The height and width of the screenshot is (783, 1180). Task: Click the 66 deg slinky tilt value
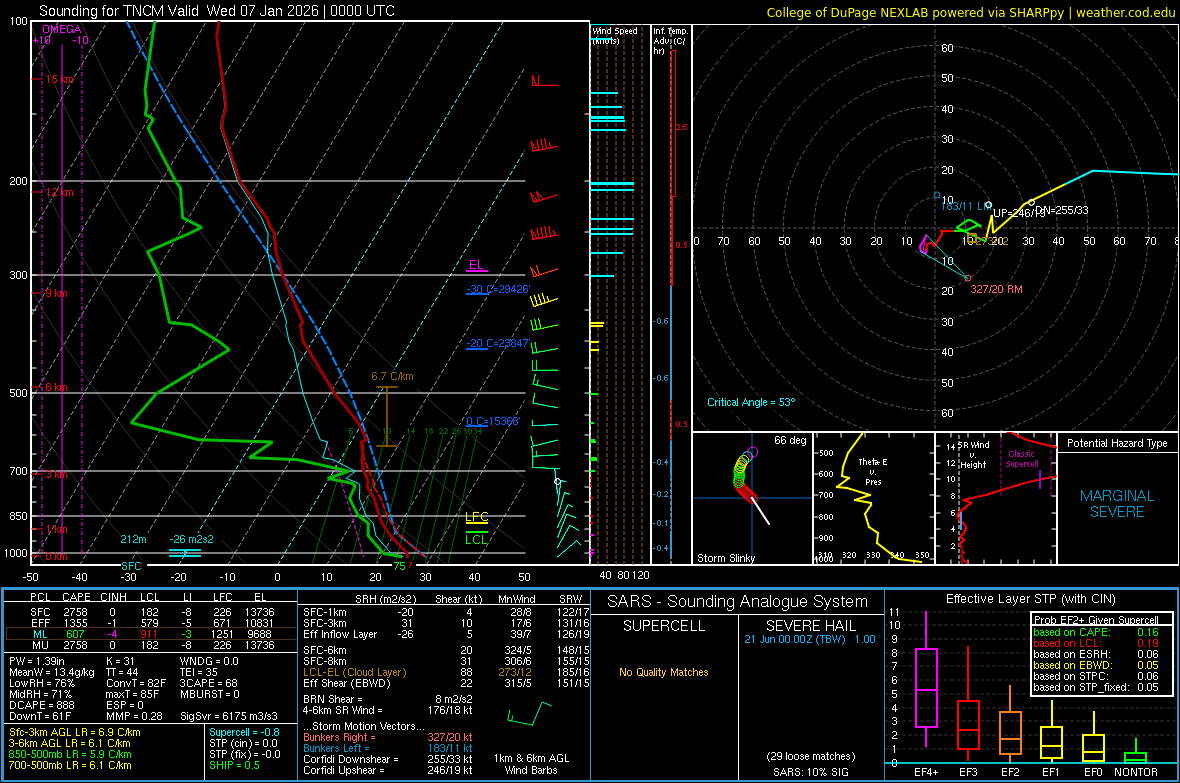click(x=789, y=440)
